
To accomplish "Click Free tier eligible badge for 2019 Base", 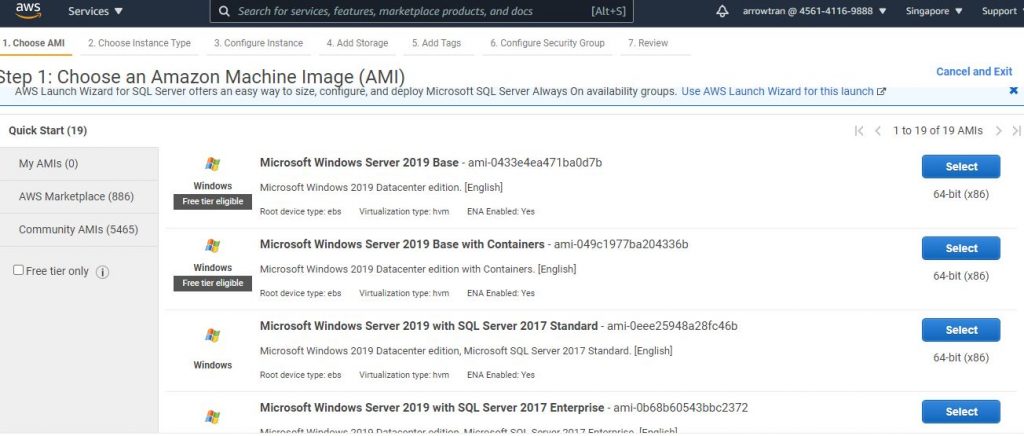I will point(212,202).
